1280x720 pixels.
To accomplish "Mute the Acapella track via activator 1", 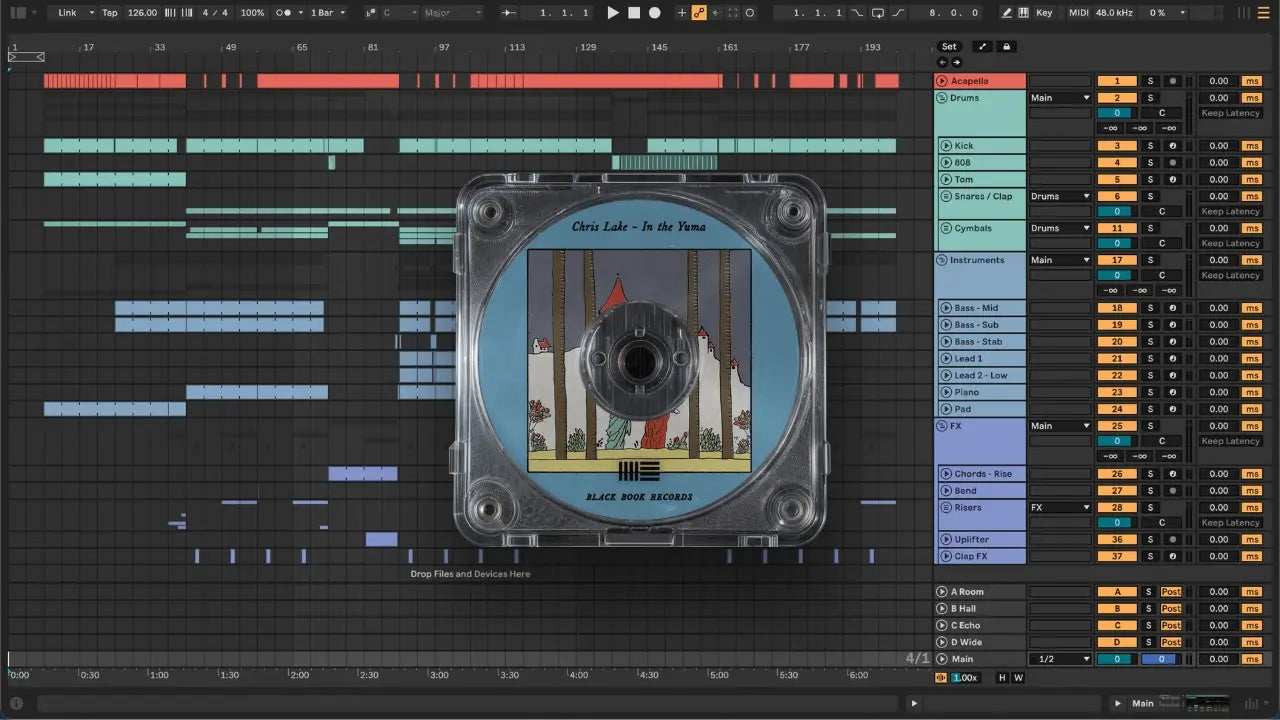I will [x=1117, y=81].
